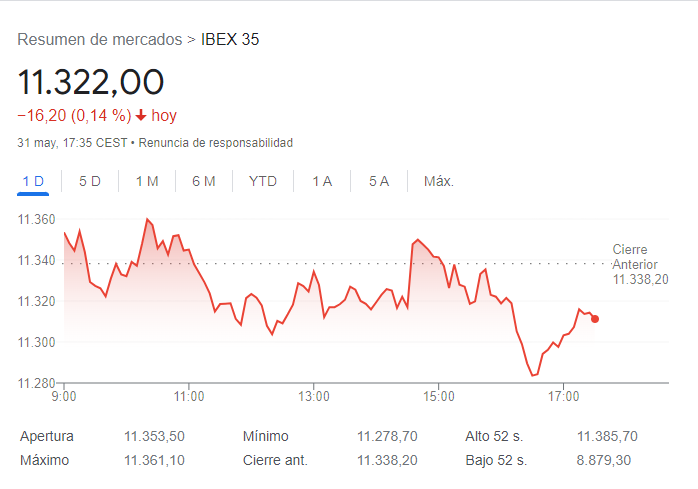The height and width of the screenshot is (489, 698).
Task: Click the "Renuncia de responsabilidad" link
Action: click(x=215, y=143)
